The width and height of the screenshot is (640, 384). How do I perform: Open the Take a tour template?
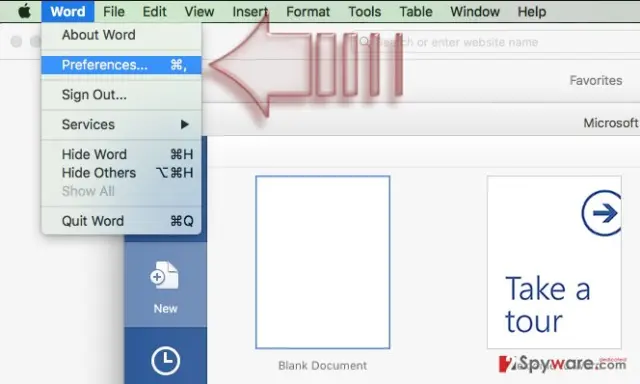pyautogui.click(x=554, y=262)
